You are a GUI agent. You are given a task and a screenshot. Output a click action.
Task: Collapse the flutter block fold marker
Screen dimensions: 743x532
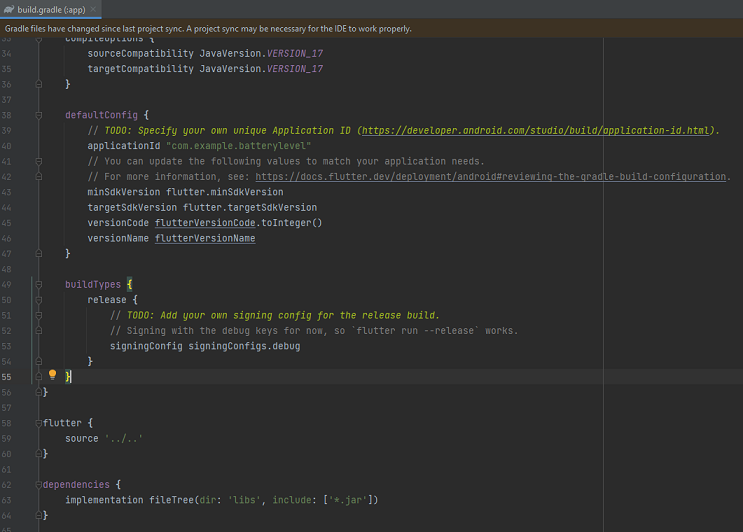pos(39,423)
